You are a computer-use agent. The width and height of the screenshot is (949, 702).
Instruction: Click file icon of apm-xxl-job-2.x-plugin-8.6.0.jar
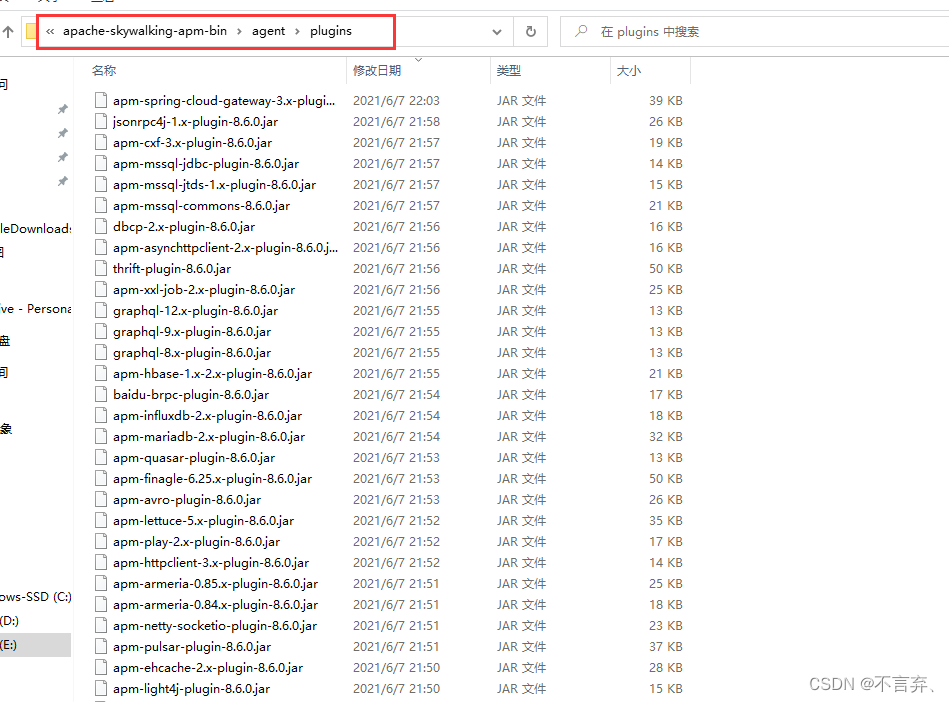(x=101, y=290)
